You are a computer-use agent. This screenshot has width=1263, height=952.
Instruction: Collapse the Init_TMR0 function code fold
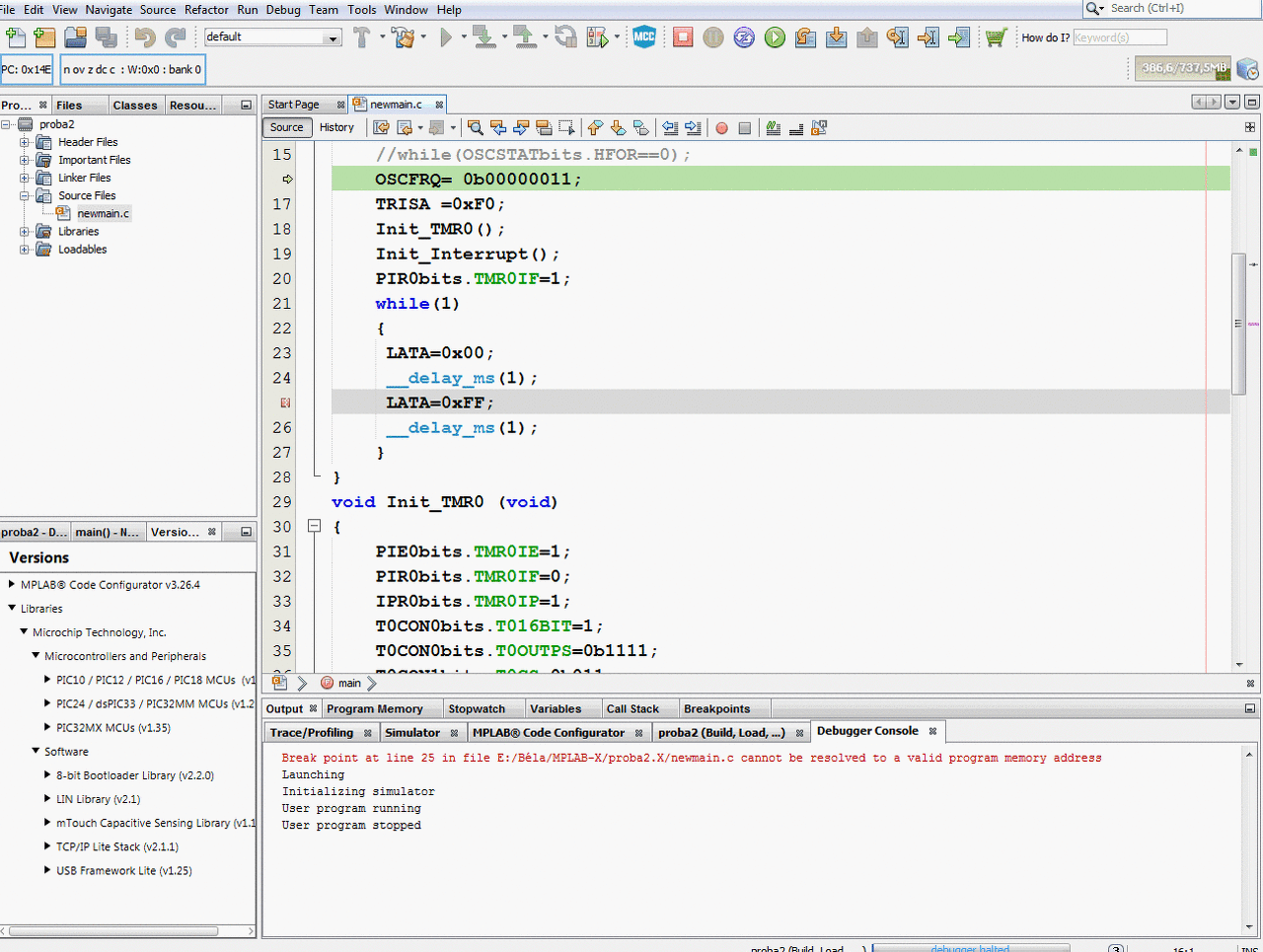tap(315, 527)
